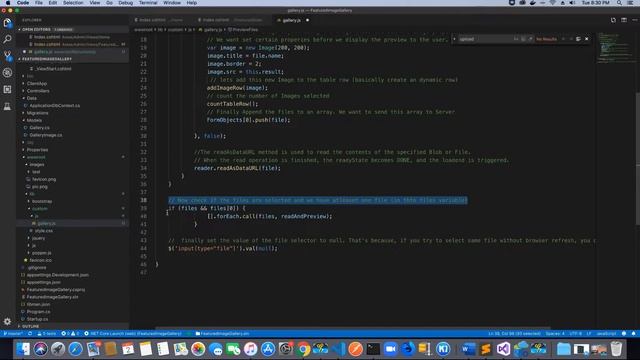Viewport: 640px width, 360px height.
Task: Toggle Replace mode arrow in find widget
Action: (454, 39)
